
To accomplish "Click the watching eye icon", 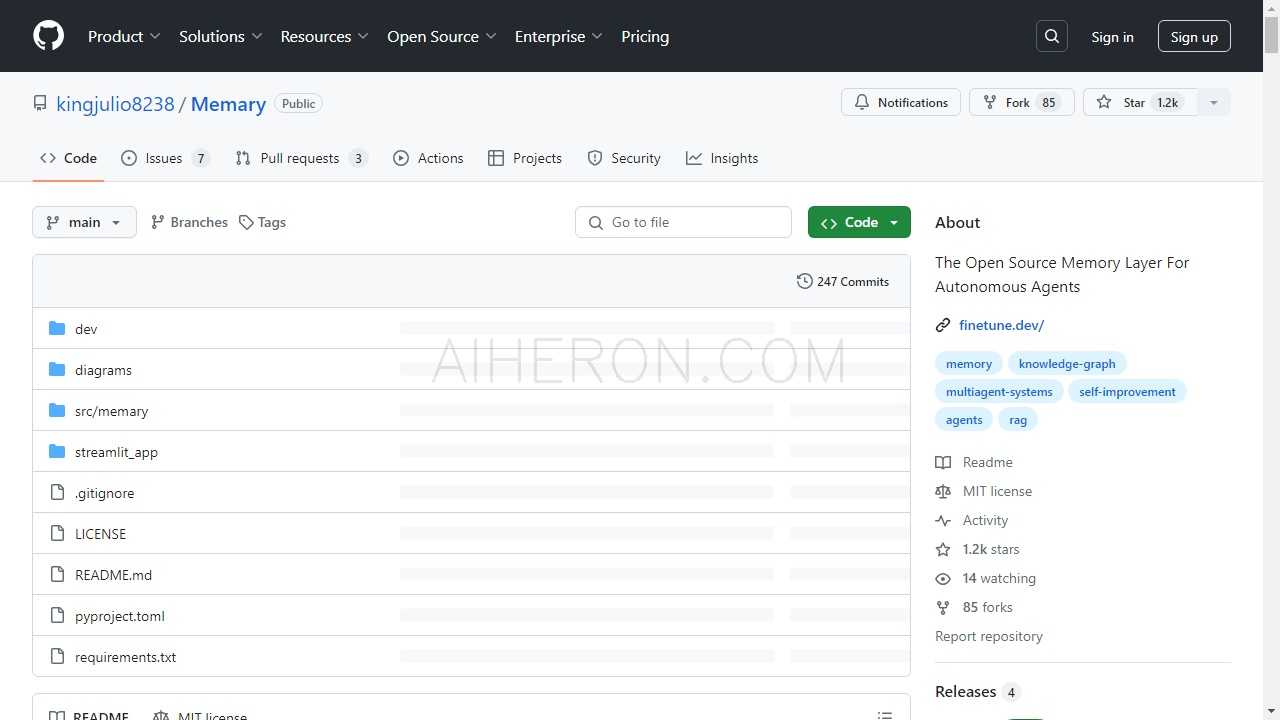I will click(x=943, y=578).
